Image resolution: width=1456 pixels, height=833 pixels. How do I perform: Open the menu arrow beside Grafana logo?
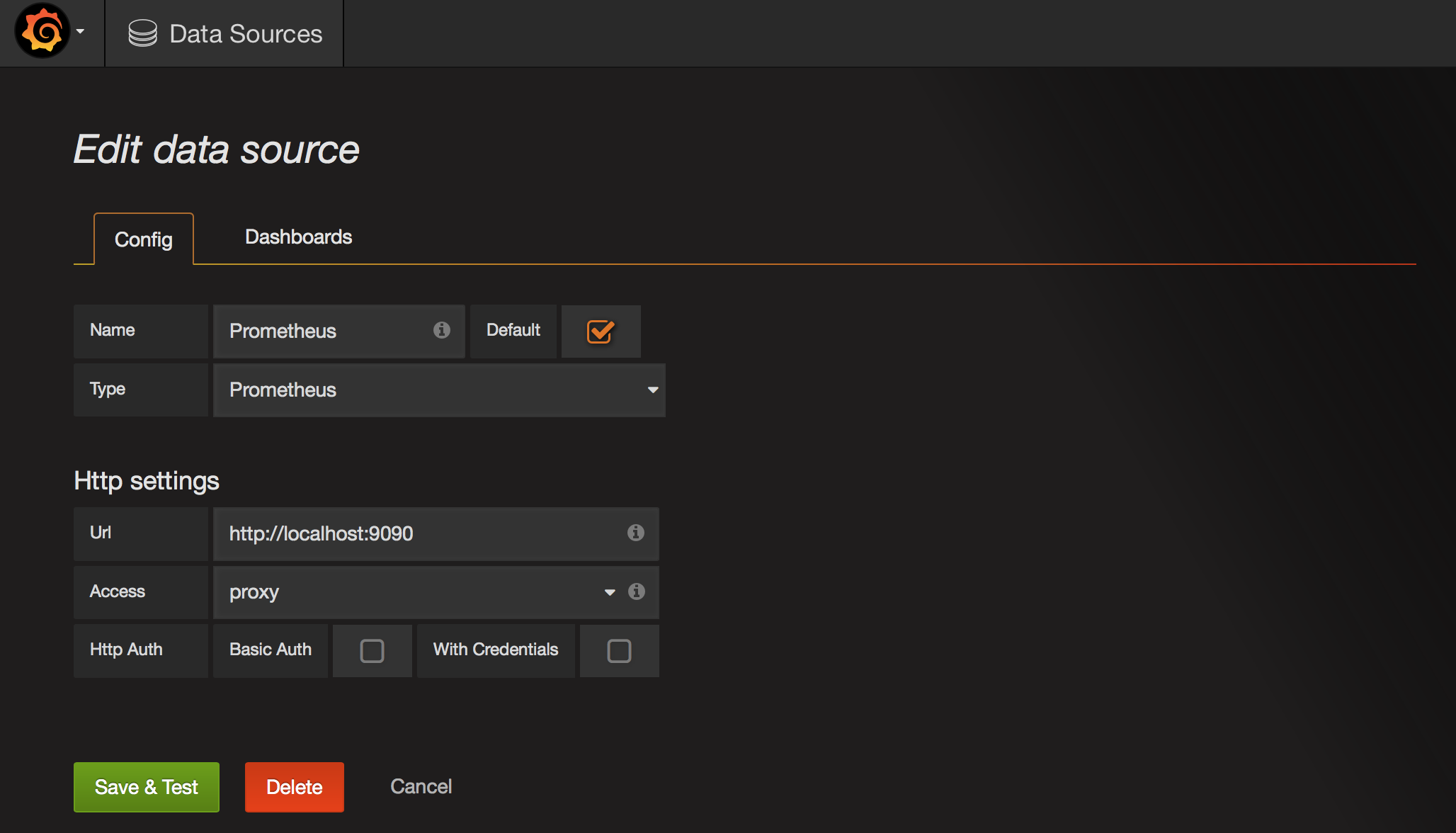pyautogui.click(x=80, y=32)
